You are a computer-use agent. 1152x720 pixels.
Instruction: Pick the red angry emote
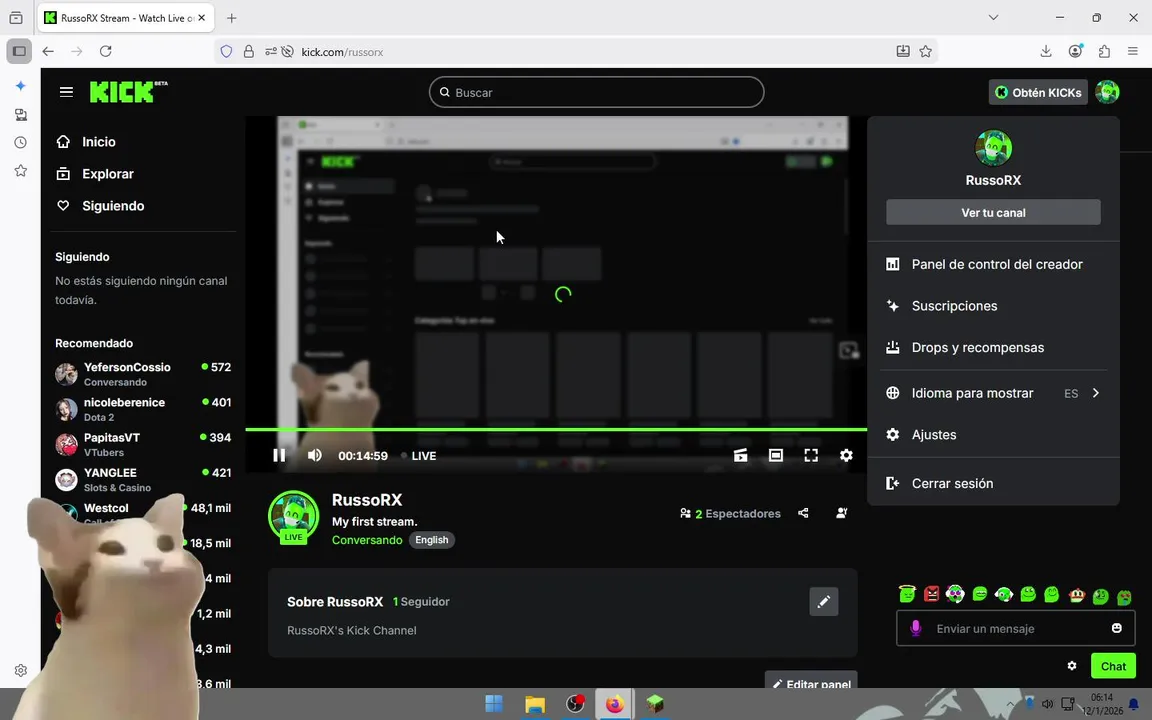click(932, 594)
